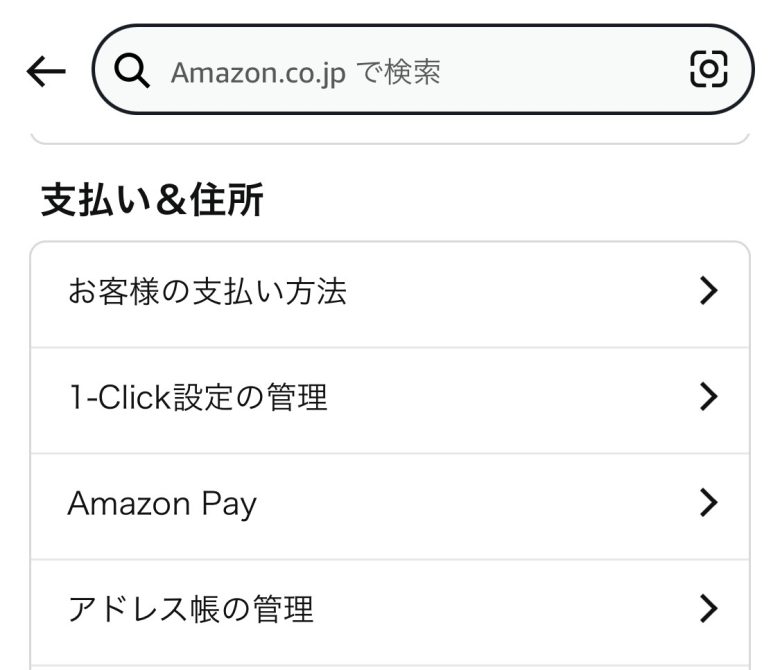Go to アドレス帳の管理
Screen dimensions: 780x670
[390, 609]
